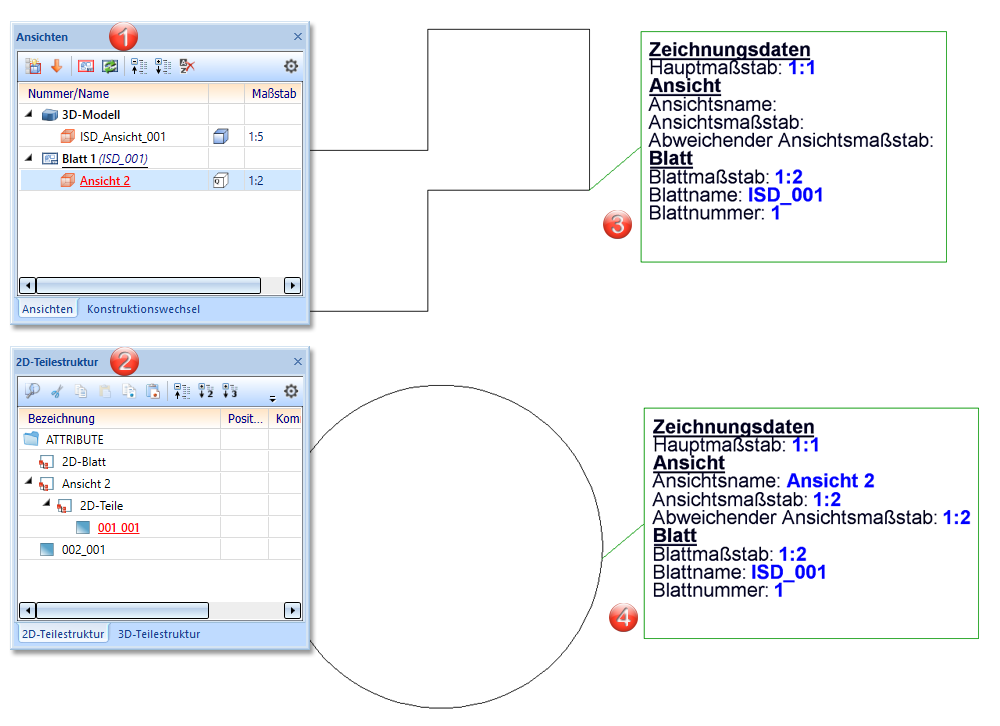Collapse the 2D-Teile tree node

[x=47, y=503]
